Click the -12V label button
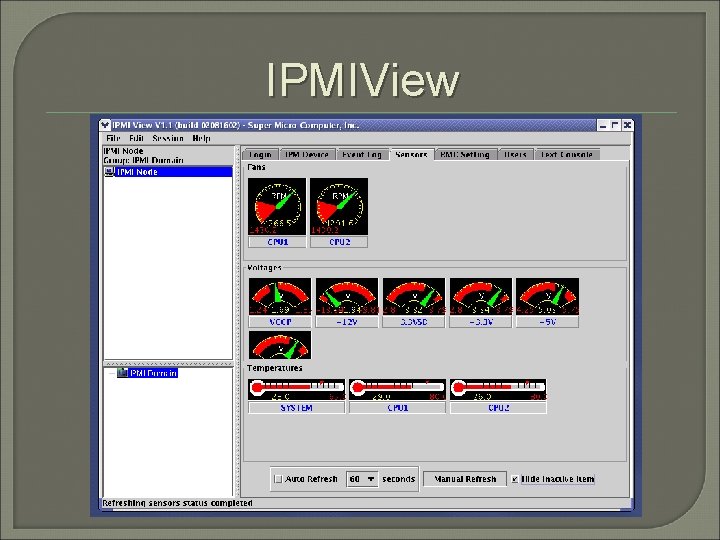Viewport: 720px width, 540px height. (x=347, y=322)
